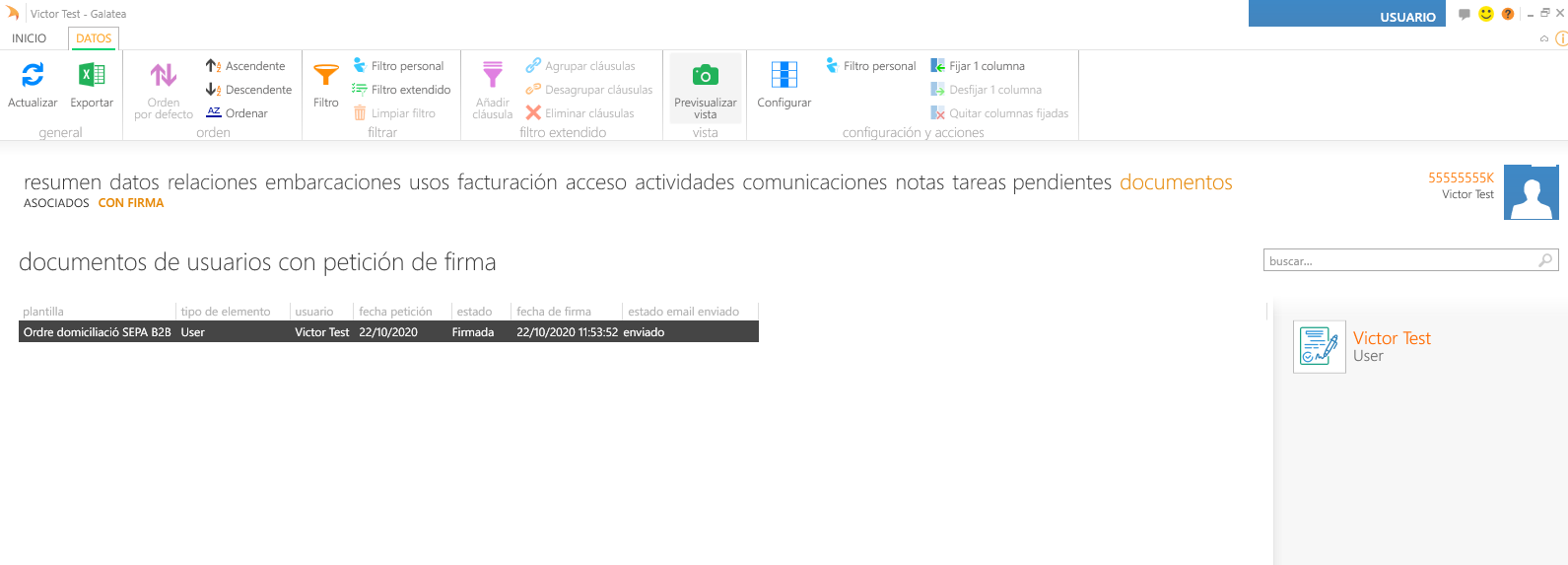1568x565 pixels.
Task: Click Fijar 1 columna
Action: pos(978,66)
